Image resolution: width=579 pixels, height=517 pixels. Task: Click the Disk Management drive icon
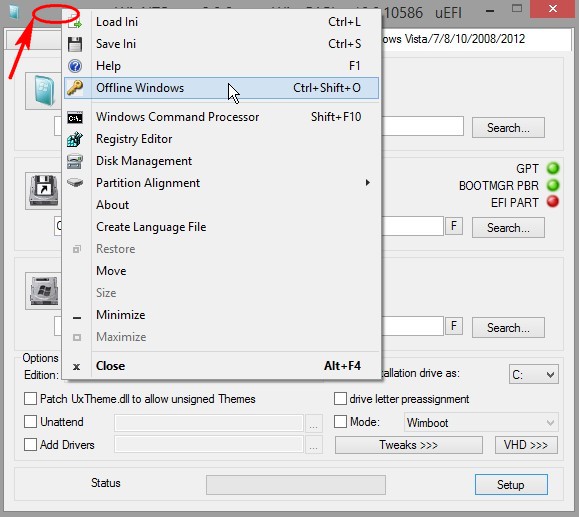coord(75,161)
